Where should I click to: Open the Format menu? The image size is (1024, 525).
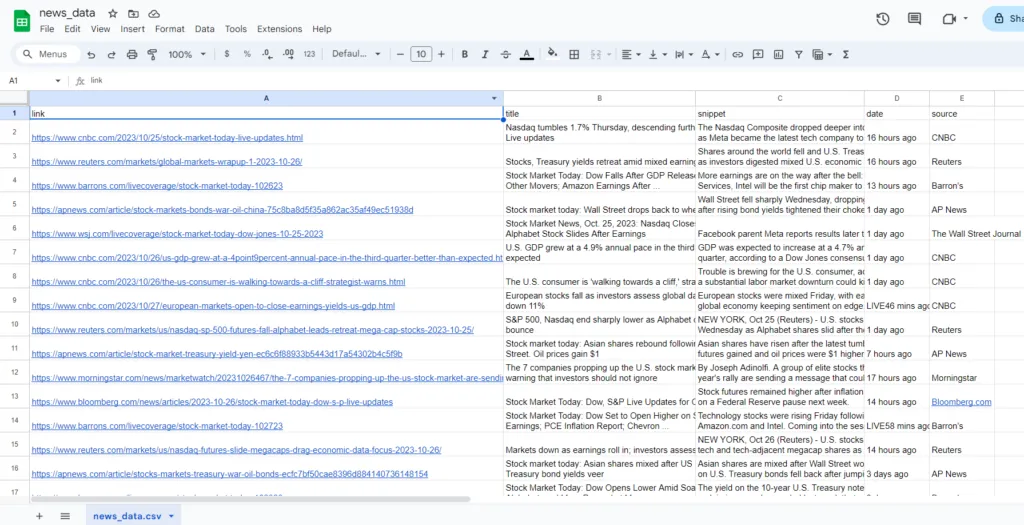[x=170, y=29]
